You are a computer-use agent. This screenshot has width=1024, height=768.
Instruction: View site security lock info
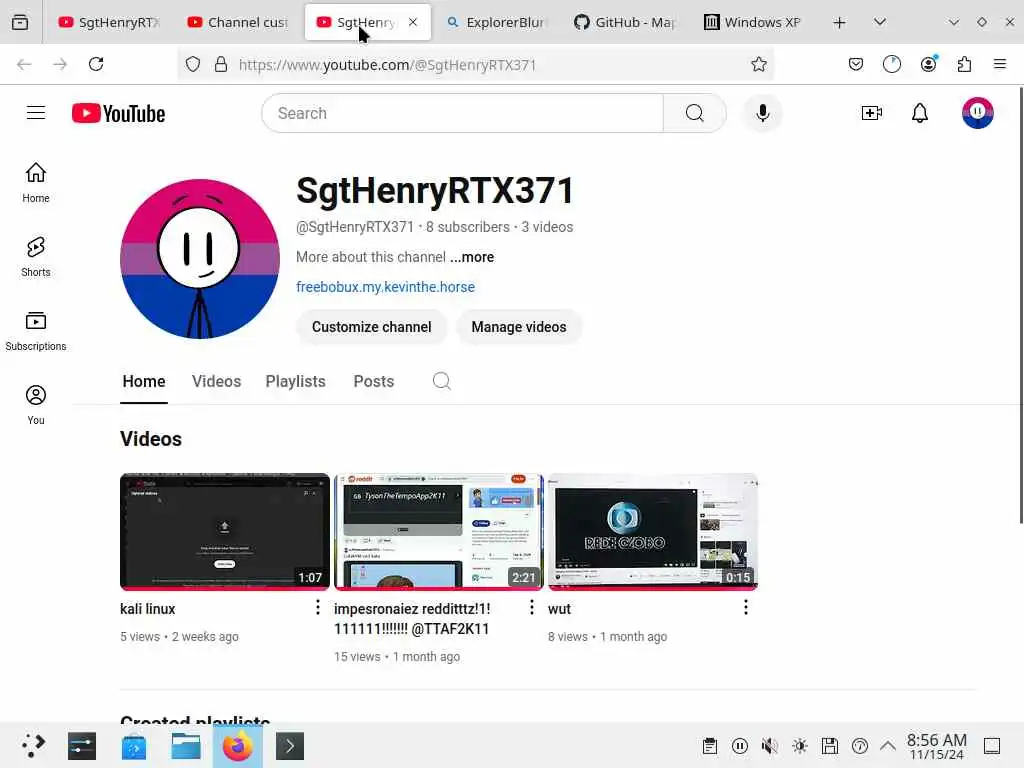[x=221, y=64]
